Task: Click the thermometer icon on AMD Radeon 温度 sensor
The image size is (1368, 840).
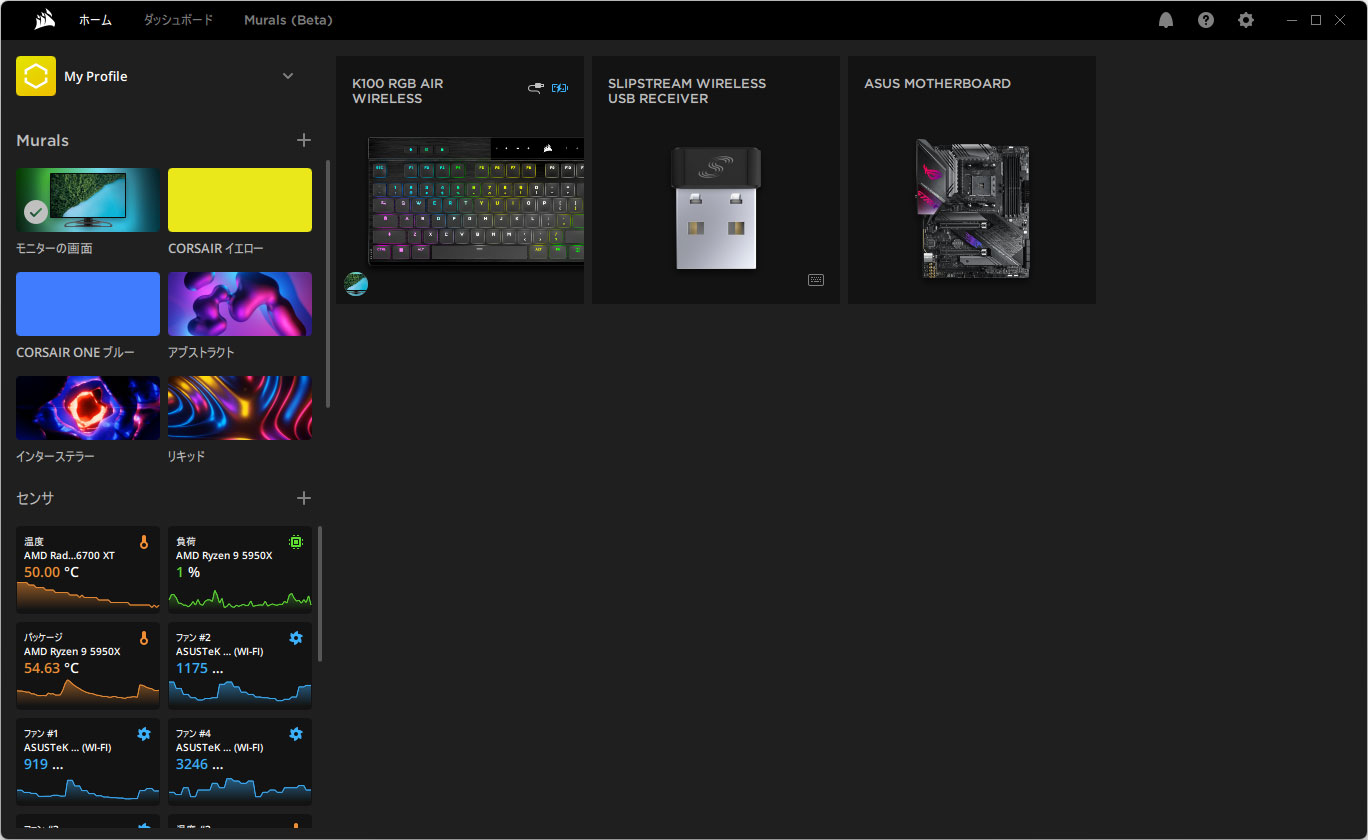Action: [144, 542]
